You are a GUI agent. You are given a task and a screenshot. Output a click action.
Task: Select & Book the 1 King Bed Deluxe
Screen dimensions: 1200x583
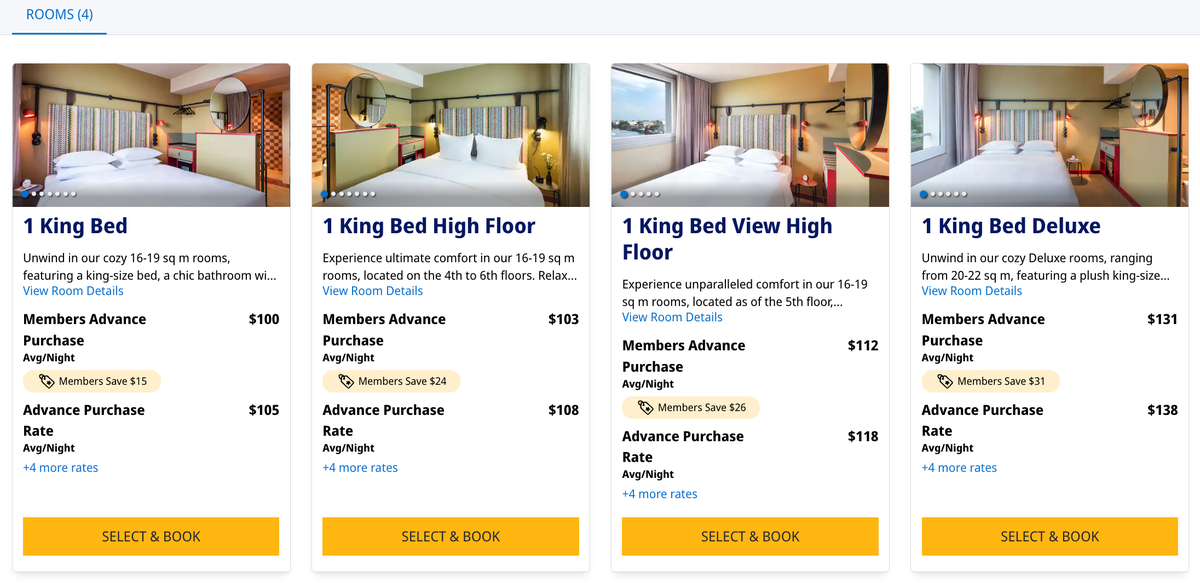1049,536
